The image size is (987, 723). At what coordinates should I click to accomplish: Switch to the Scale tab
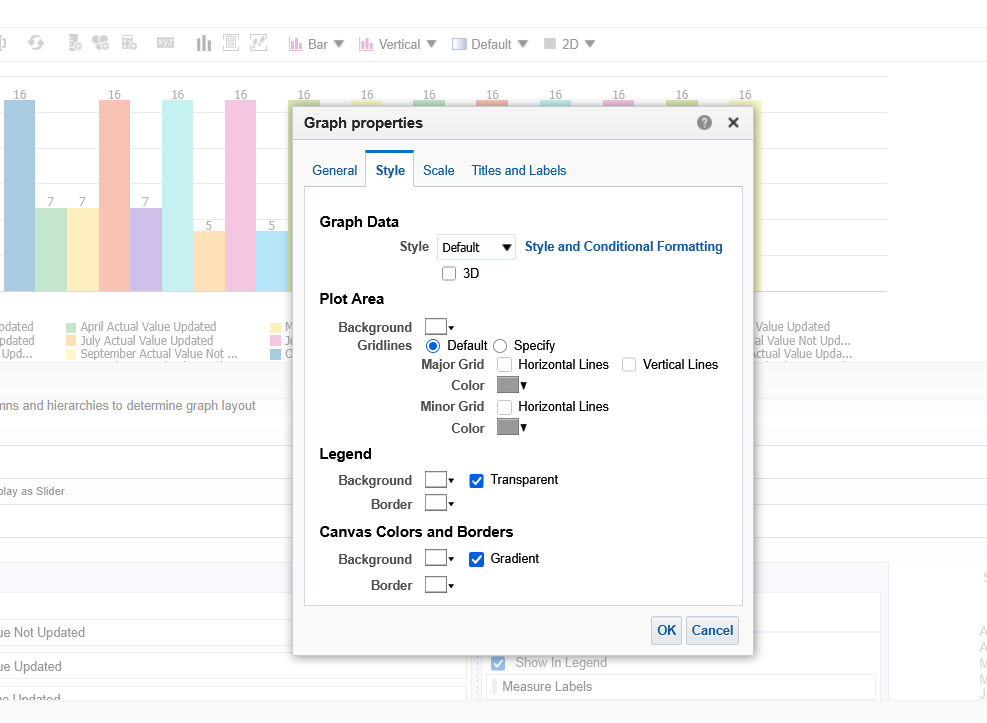(439, 171)
